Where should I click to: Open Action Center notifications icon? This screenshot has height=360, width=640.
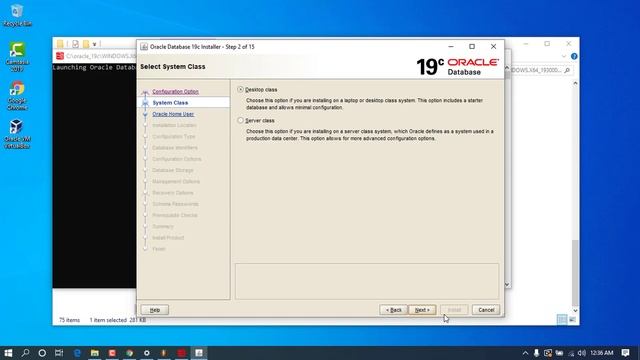[625, 353]
